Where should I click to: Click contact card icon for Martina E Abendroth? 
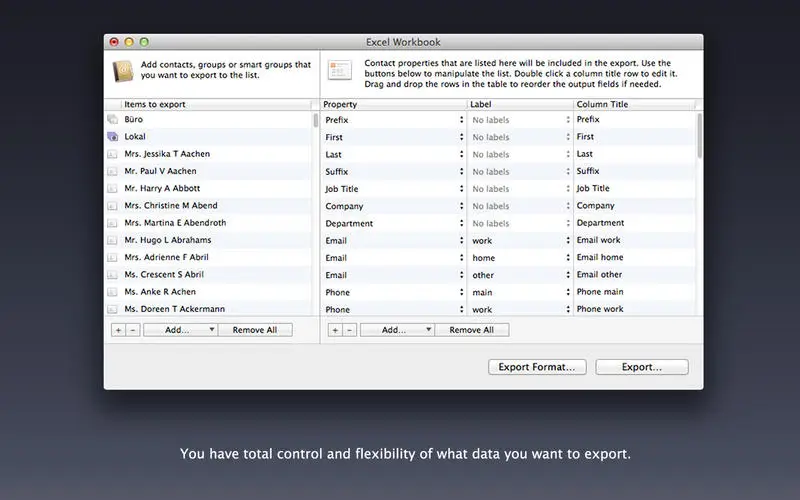(x=112, y=223)
